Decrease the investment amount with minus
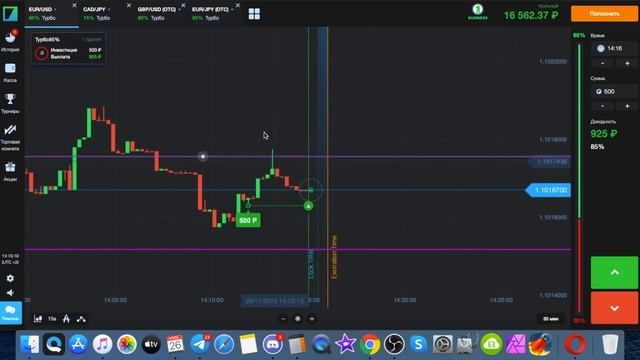This screenshot has height=360, width=640. [x=602, y=106]
